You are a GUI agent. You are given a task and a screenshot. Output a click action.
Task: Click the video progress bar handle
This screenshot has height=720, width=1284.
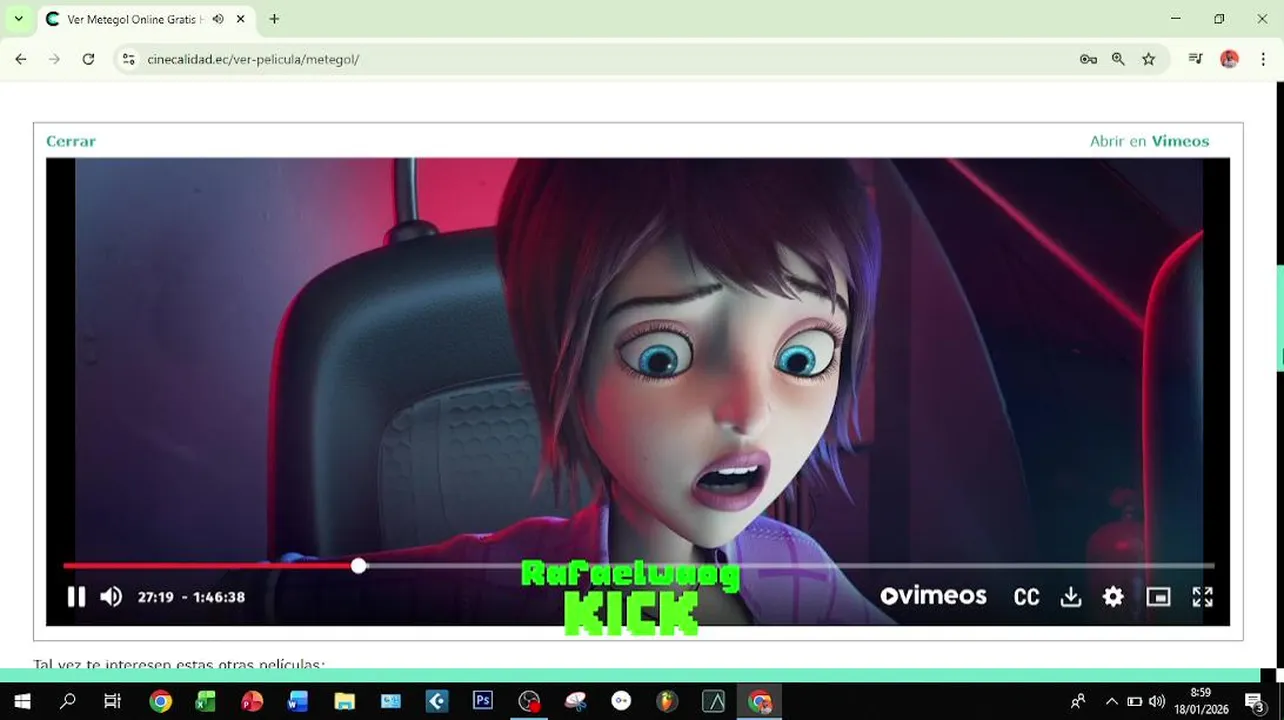359,566
